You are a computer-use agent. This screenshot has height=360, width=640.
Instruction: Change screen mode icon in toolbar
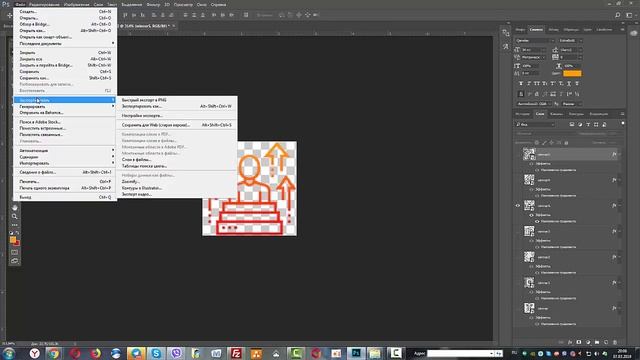click(x=15, y=261)
